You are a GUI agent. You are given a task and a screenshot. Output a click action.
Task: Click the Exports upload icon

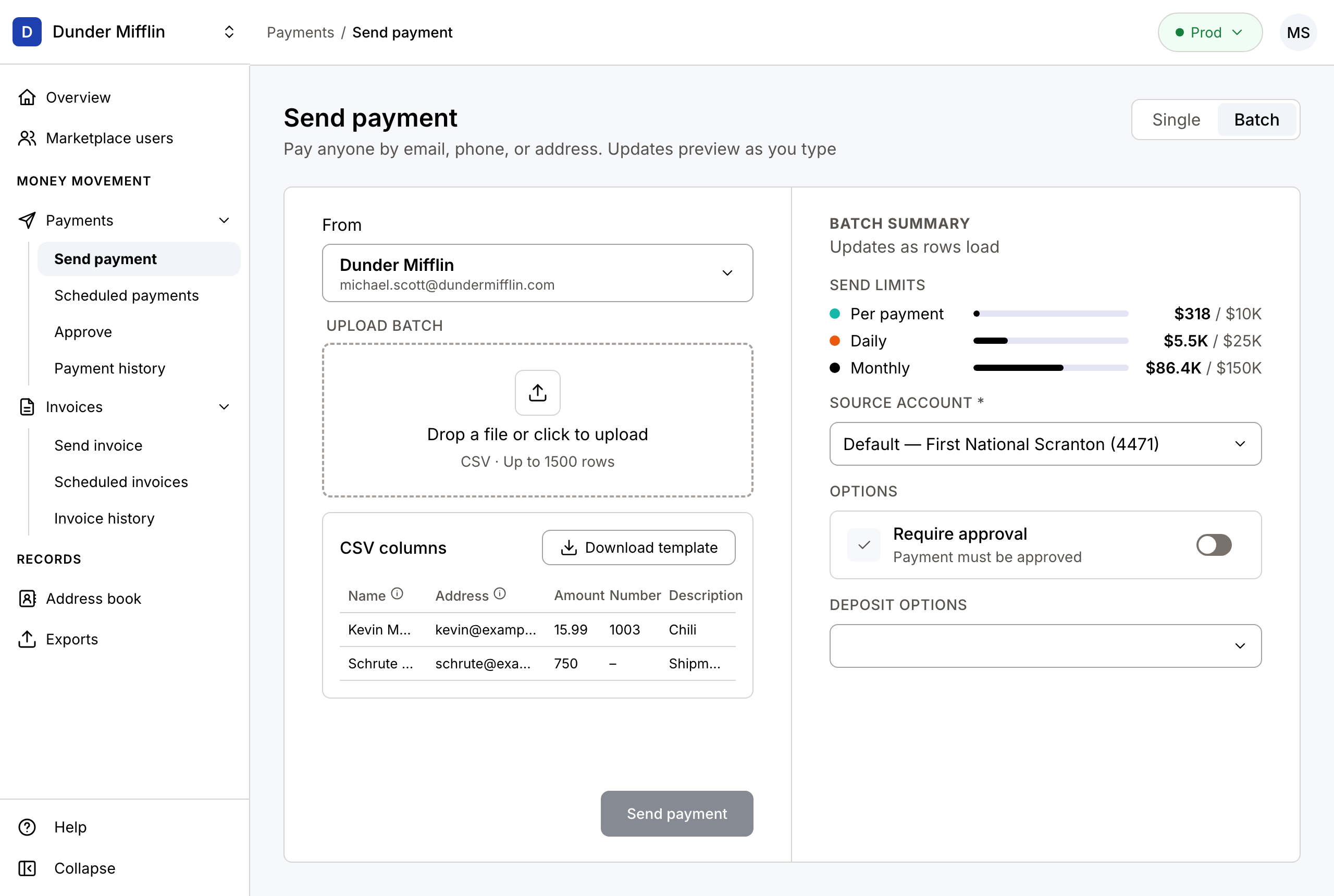coord(27,639)
